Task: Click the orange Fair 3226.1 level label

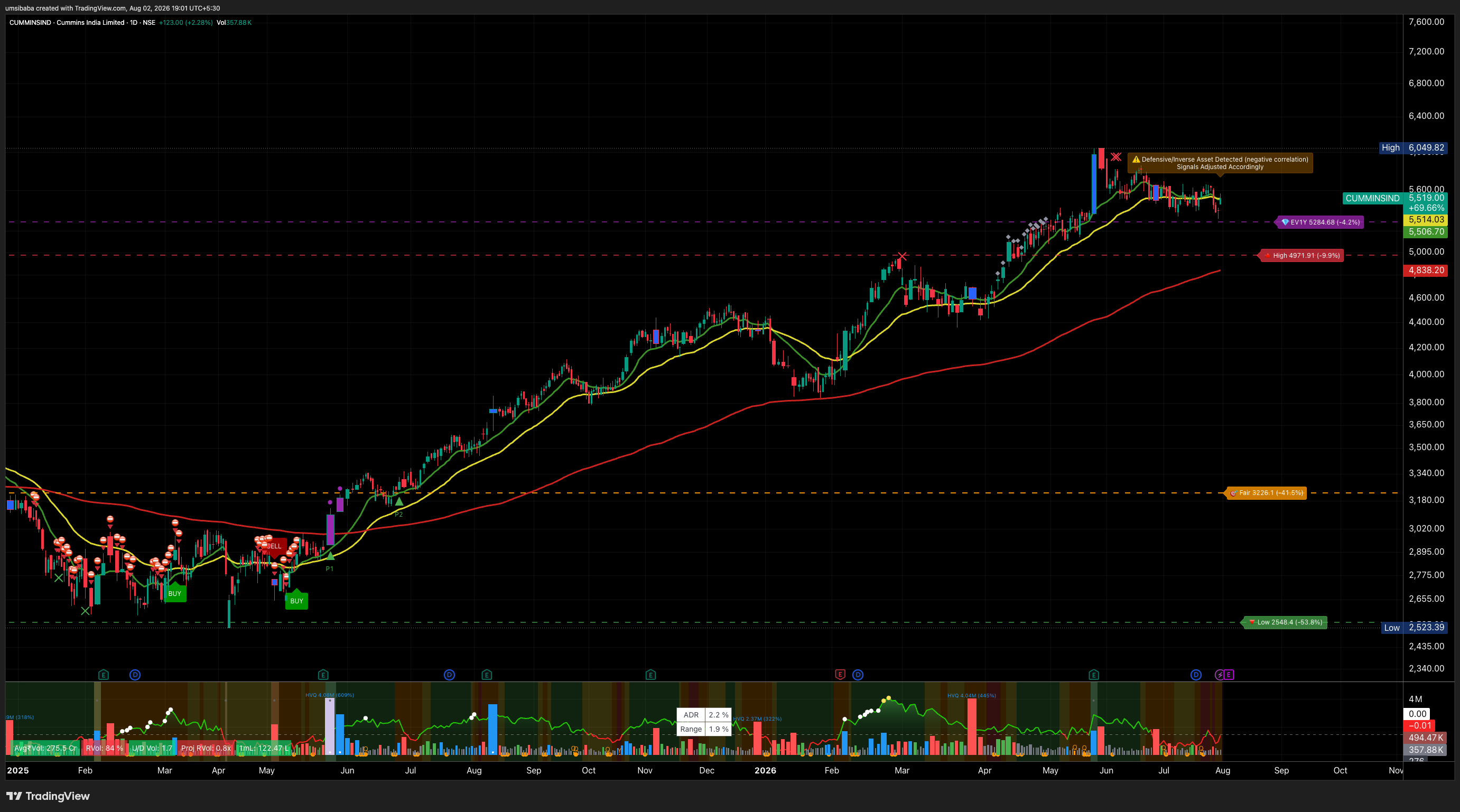Action: click(1266, 493)
